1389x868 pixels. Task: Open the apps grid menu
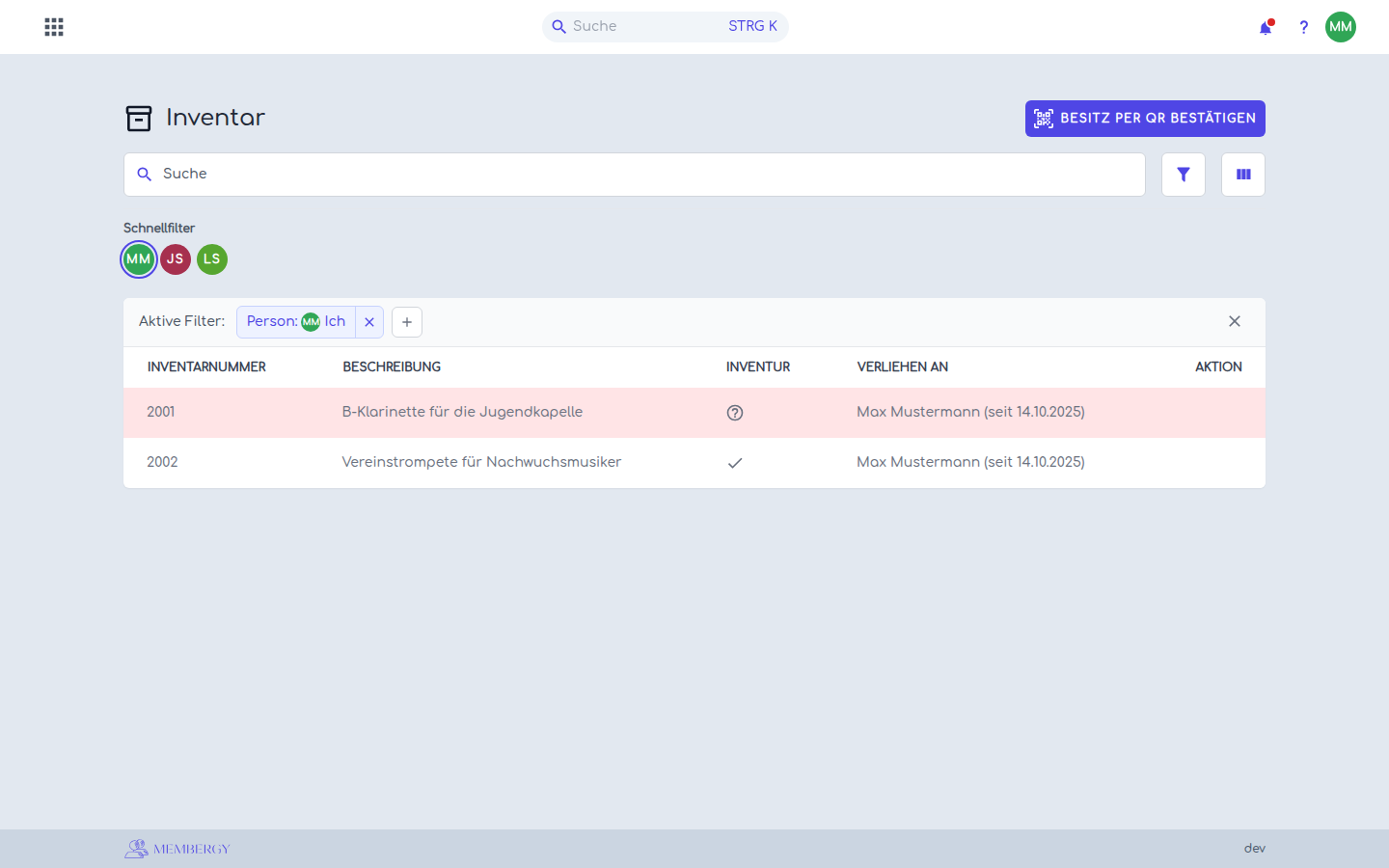(x=54, y=27)
